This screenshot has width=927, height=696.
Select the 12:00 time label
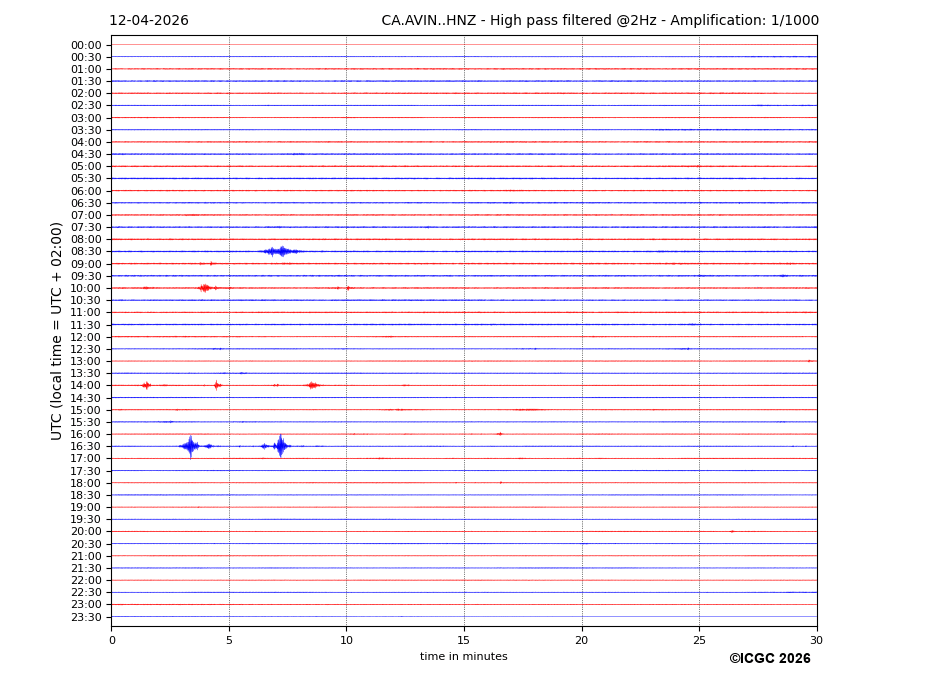(x=86, y=337)
